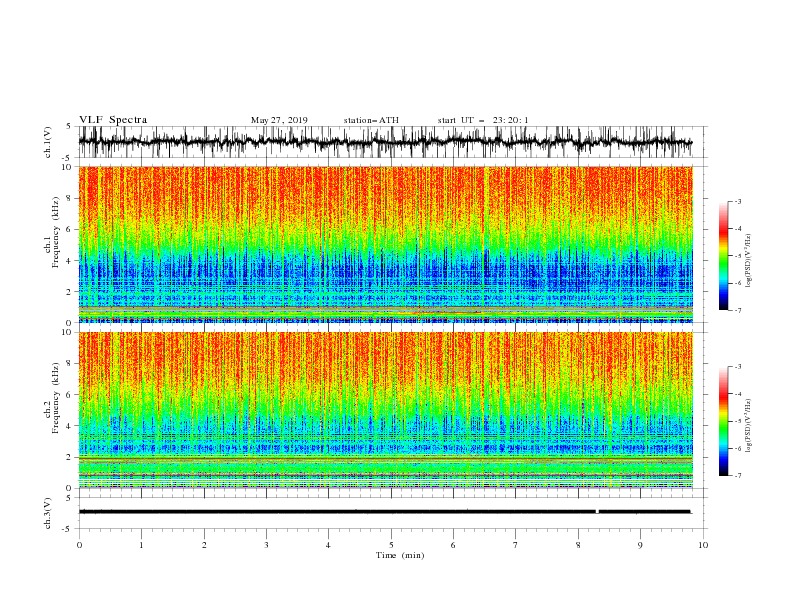The height and width of the screenshot is (612, 792).
Task: Click the date 'May 27, 2019'
Action: point(279,120)
